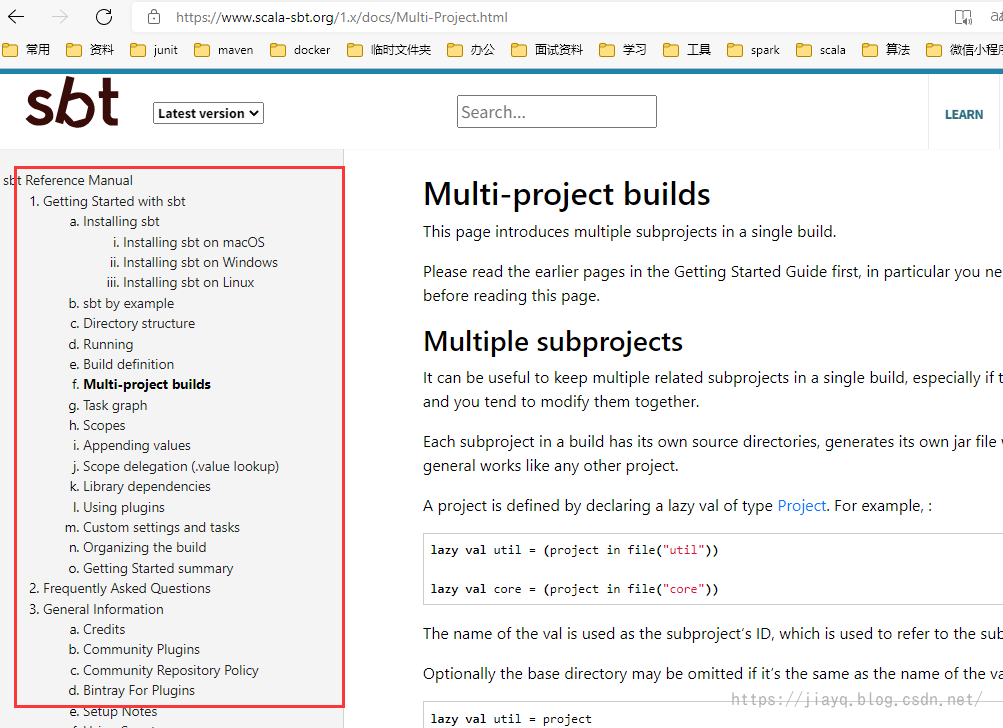Open the Library dependencies page
The height and width of the screenshot is (728, 1003).
coord(146,487)
